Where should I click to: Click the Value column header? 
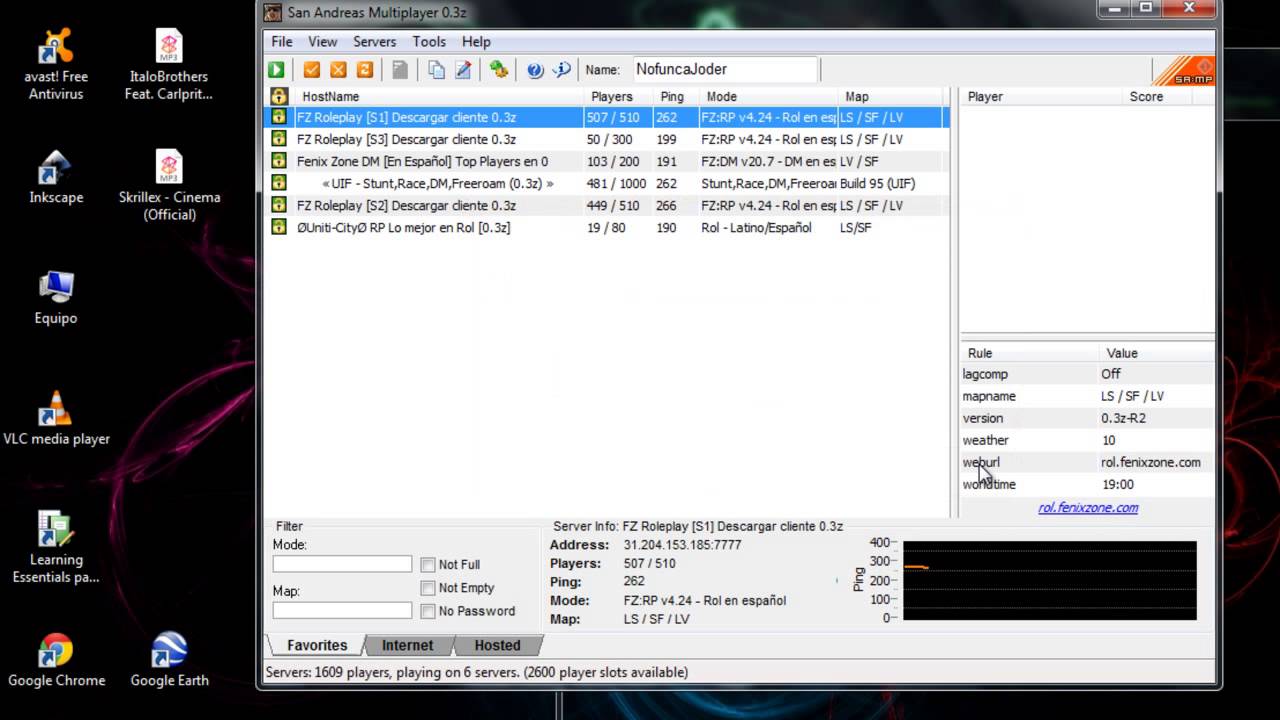coord(1157,353)
